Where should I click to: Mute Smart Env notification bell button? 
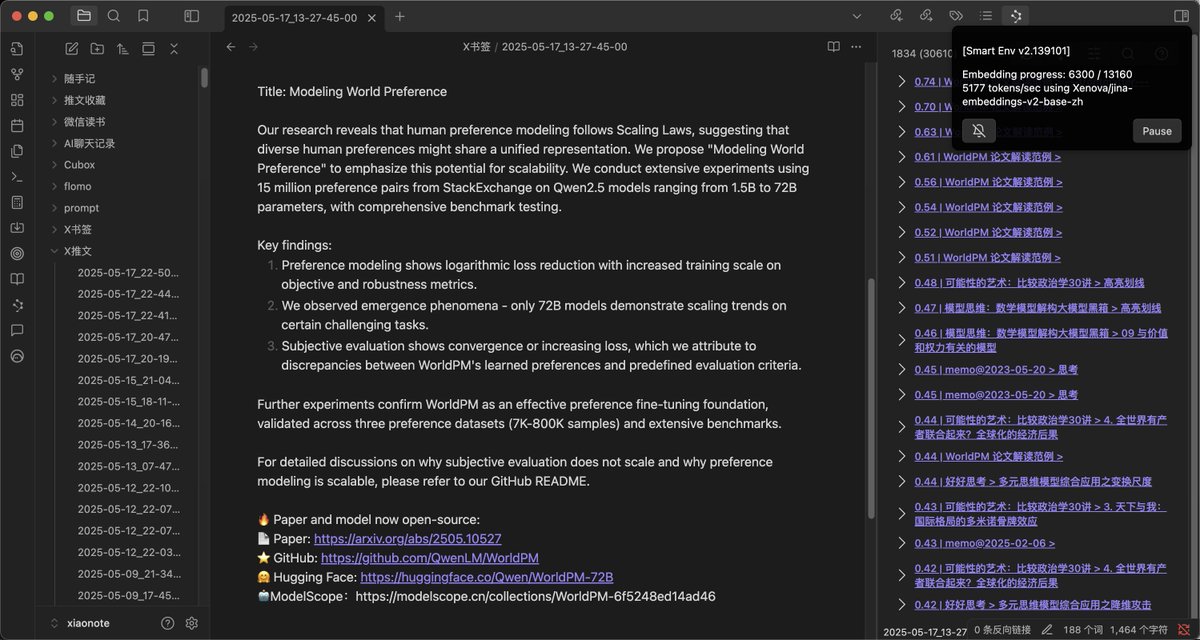979,131
